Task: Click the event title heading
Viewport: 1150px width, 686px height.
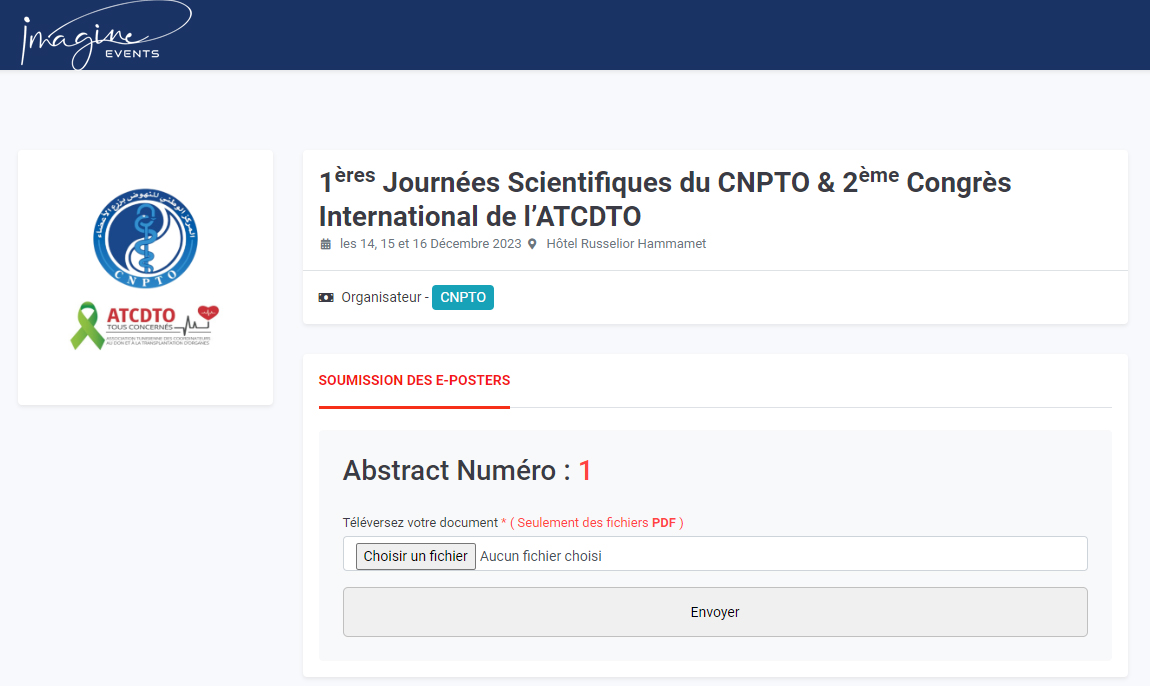Action: click(665, 198)
